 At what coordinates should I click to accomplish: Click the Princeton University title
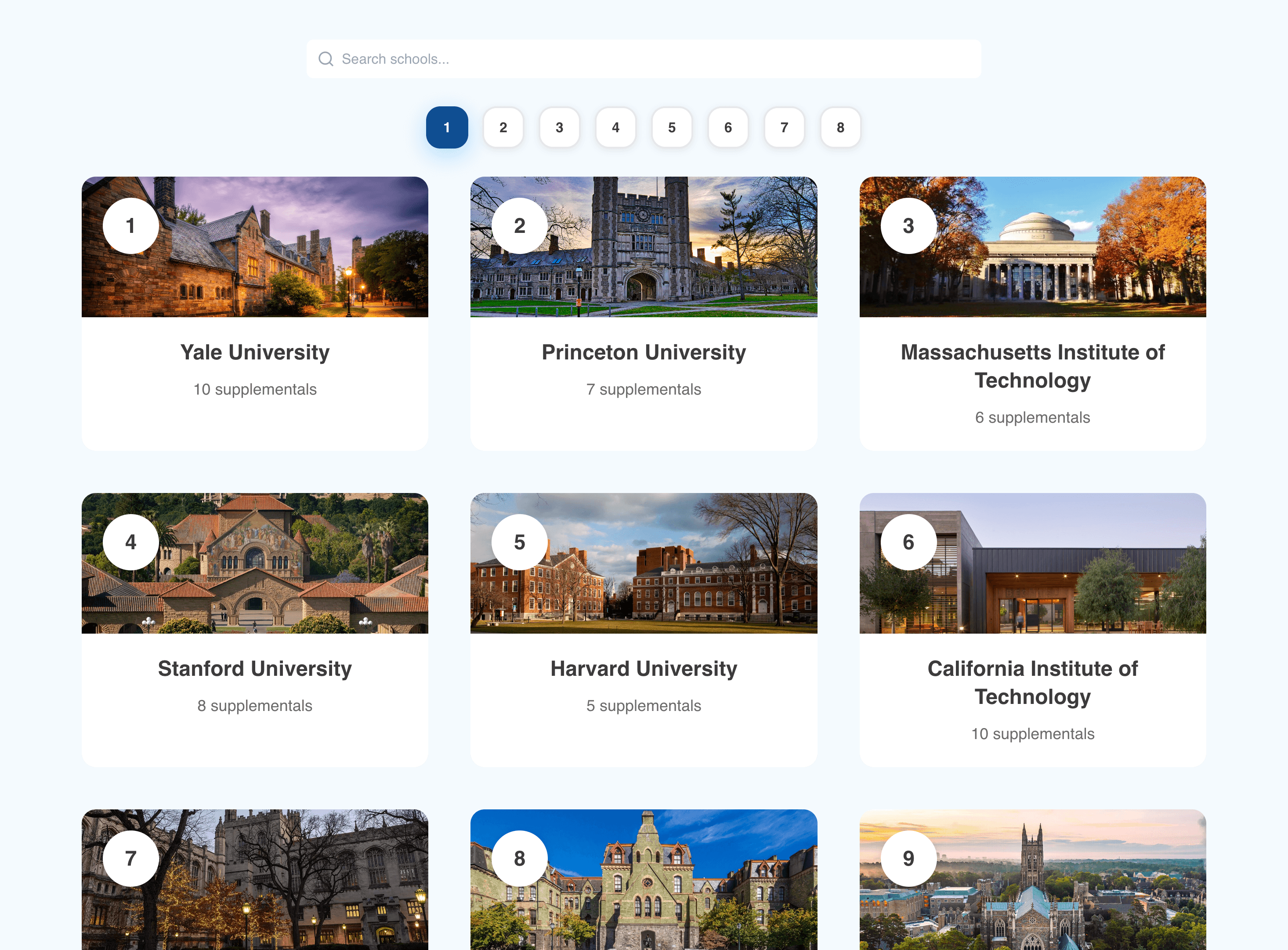(x=644, y=352)
